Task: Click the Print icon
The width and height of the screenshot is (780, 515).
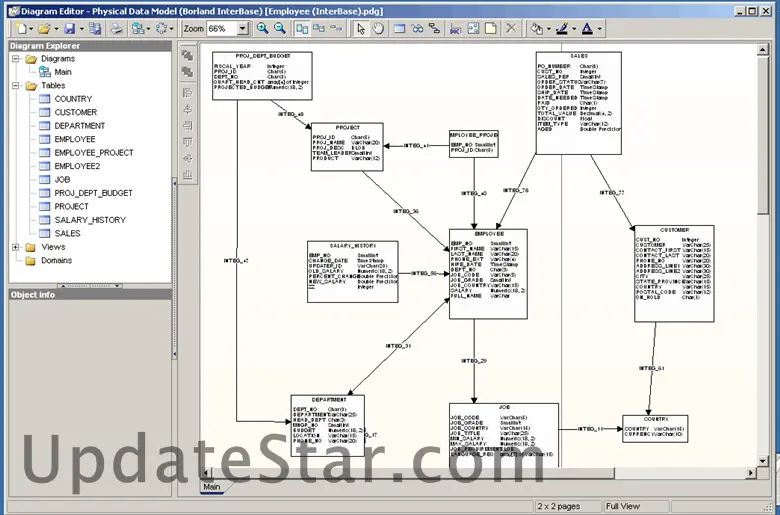Action: tap(117, 28)
